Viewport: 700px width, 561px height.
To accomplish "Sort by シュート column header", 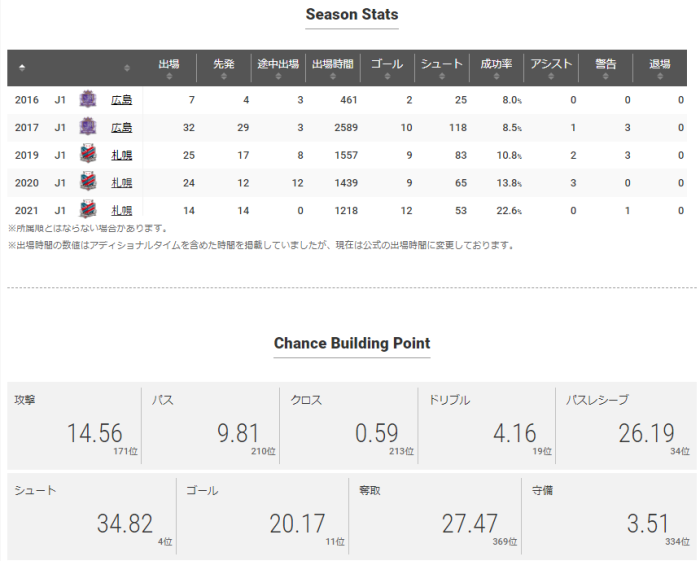I will tap(441, 68).
